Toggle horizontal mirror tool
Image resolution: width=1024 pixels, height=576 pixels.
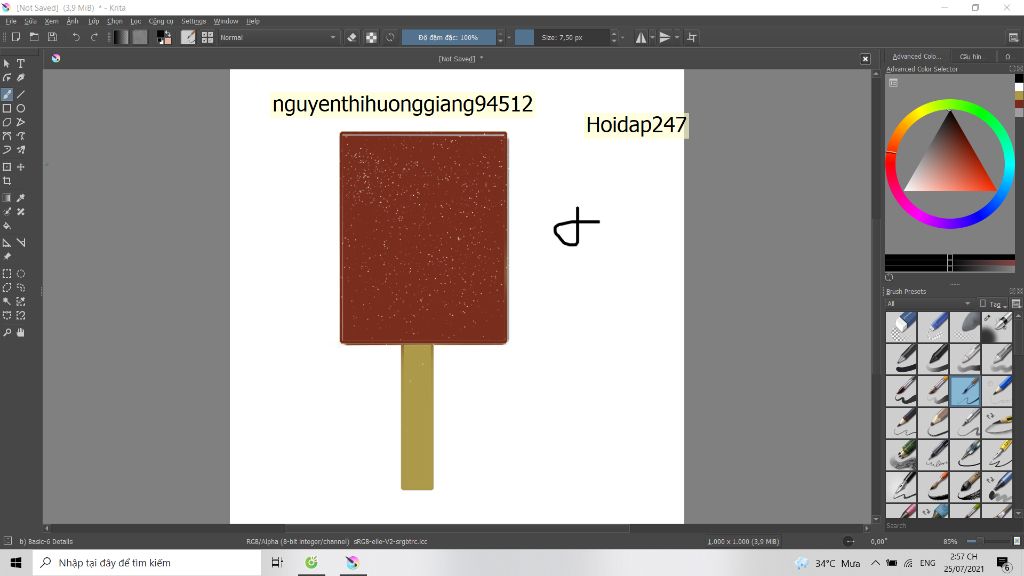point(641,37)
